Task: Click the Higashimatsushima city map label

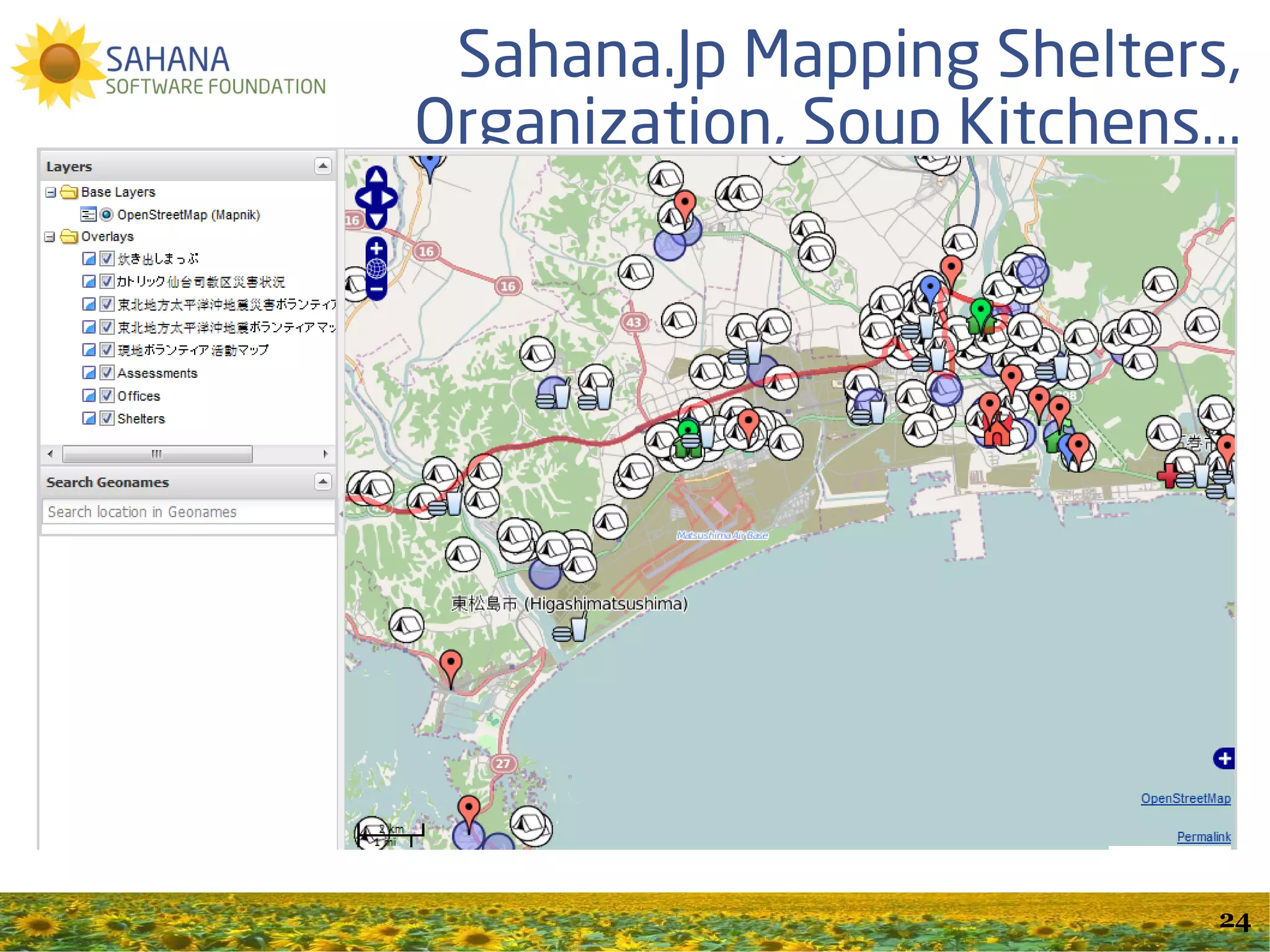Action: tap(569, 603)
